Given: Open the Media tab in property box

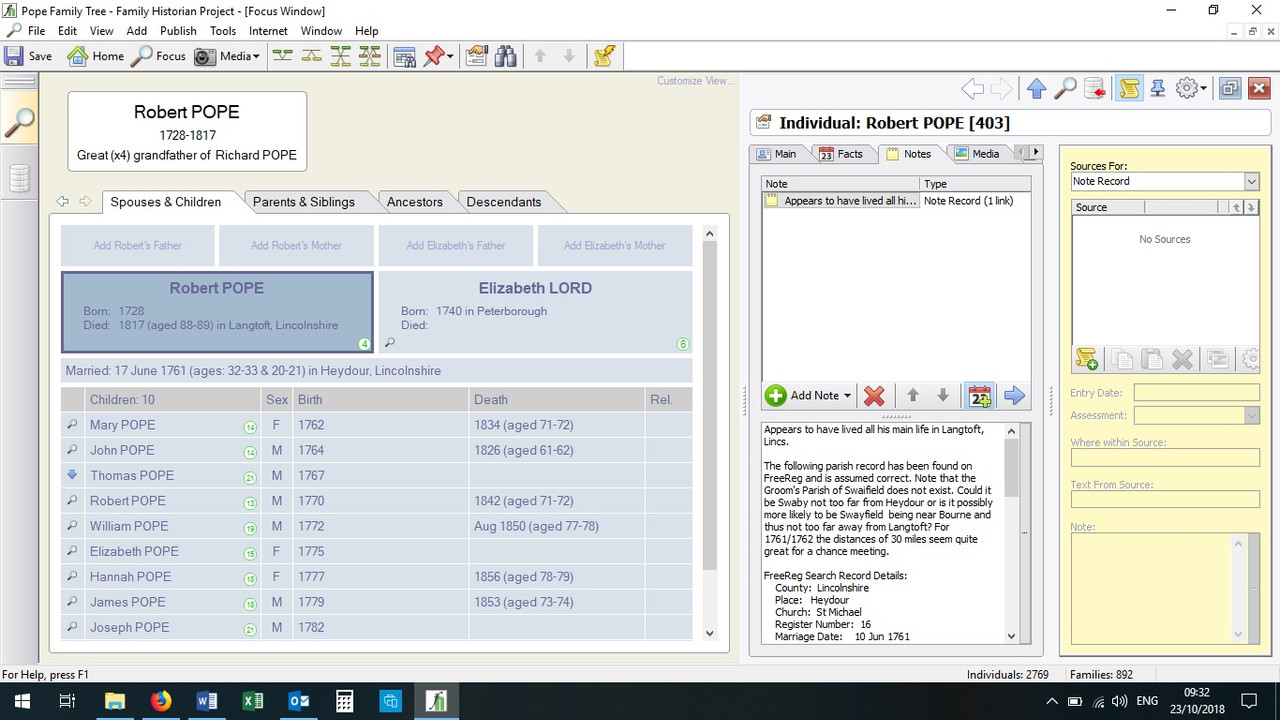Looking at the screenshot, I should click(977, 153).
